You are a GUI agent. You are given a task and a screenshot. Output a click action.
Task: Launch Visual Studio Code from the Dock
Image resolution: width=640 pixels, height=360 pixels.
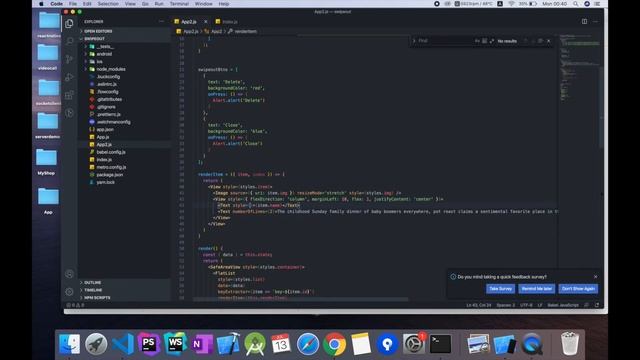[x=123, y=344]
